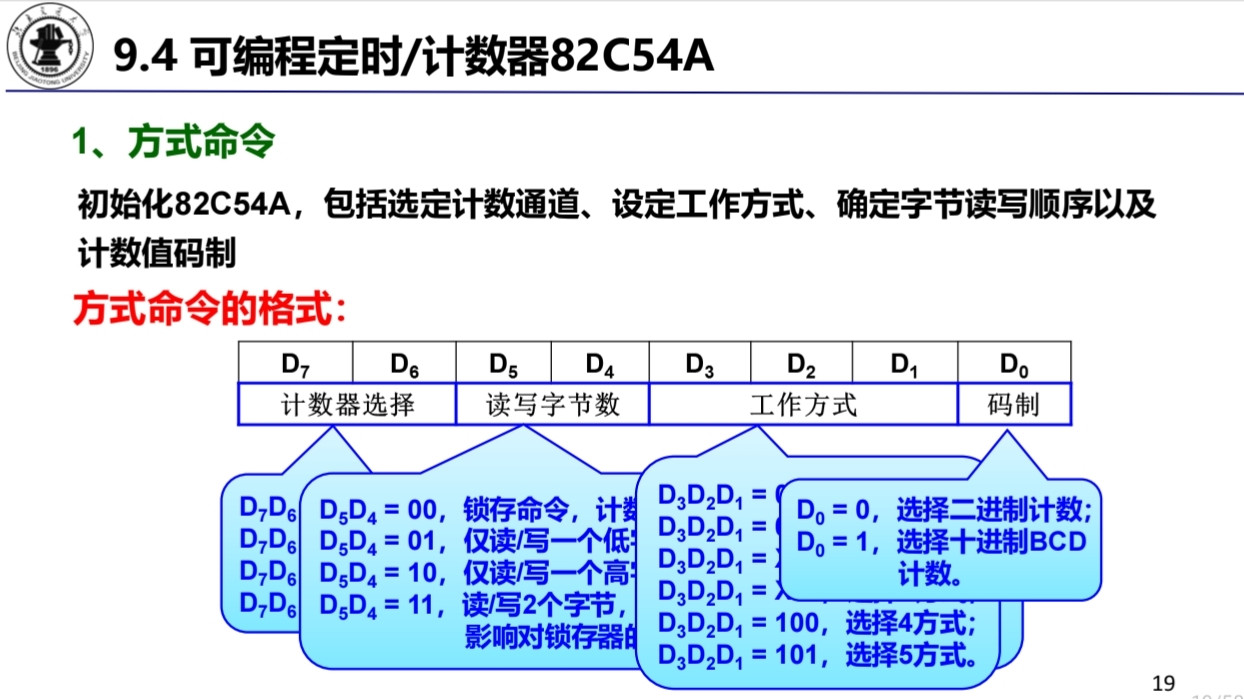Click the line beginning '影响对锁存器'
1244x699 pixels.
[551, 636]
